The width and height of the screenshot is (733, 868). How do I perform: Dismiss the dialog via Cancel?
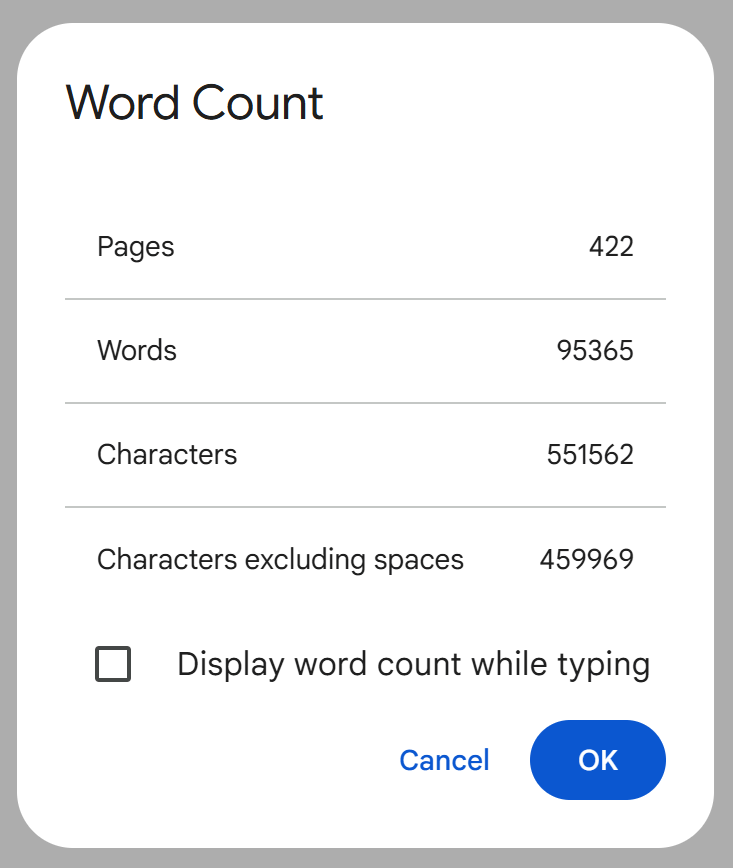(x=444, y=760)
